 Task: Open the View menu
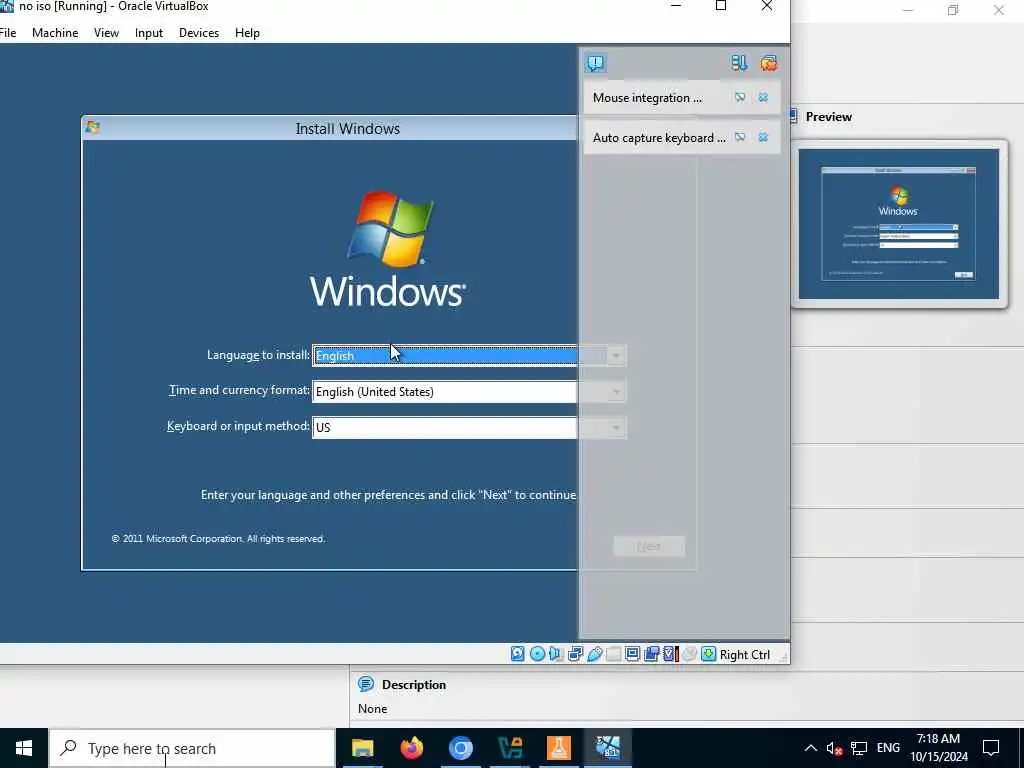(x=106, y=33)
